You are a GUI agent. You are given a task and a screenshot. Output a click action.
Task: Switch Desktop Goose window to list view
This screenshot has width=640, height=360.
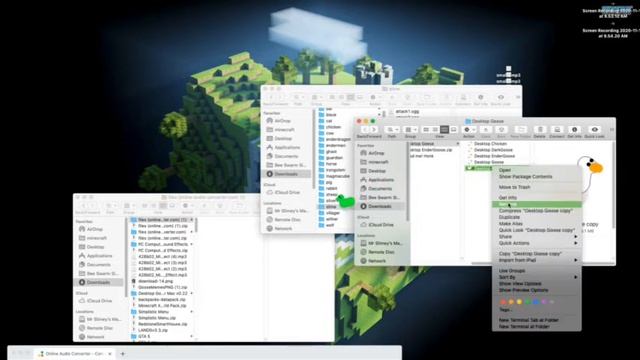[435, 130]
